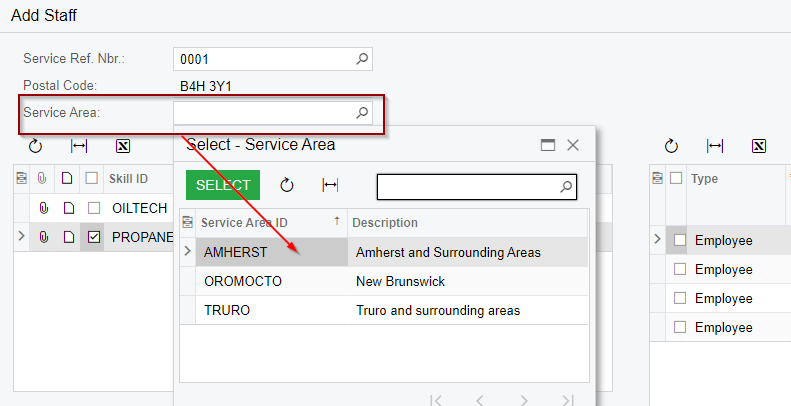791x406 pixels.
Task: Refresh the skills grid on left
Action: coord(36,146)
